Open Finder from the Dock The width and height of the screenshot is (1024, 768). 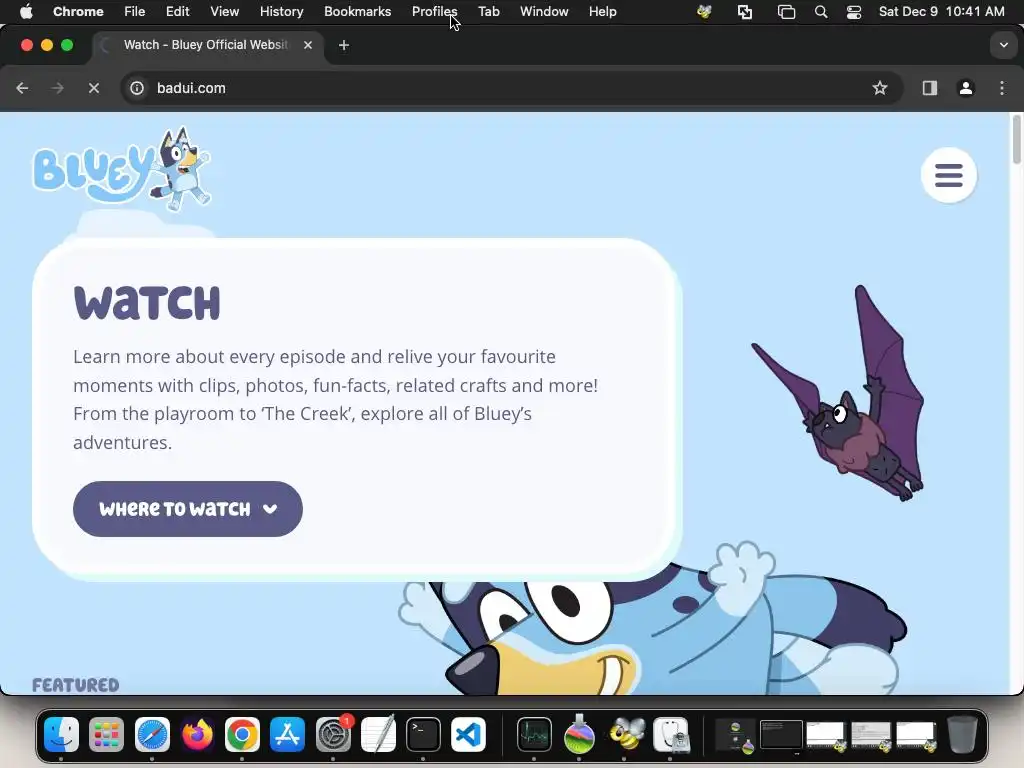coord(61,735)
